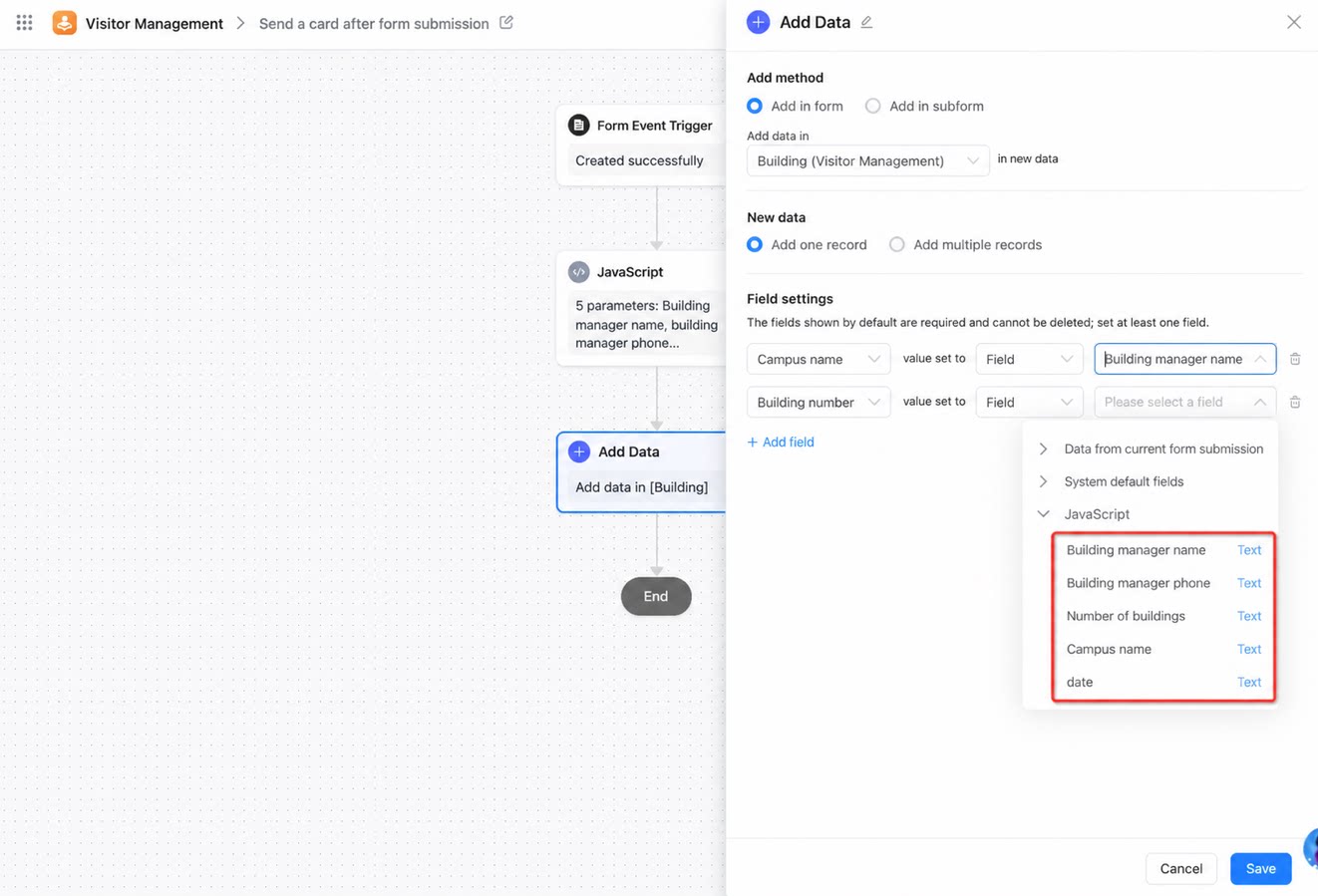Click the Visitor Management app logo
1318x896 pixels.
(x=65, y=23)
